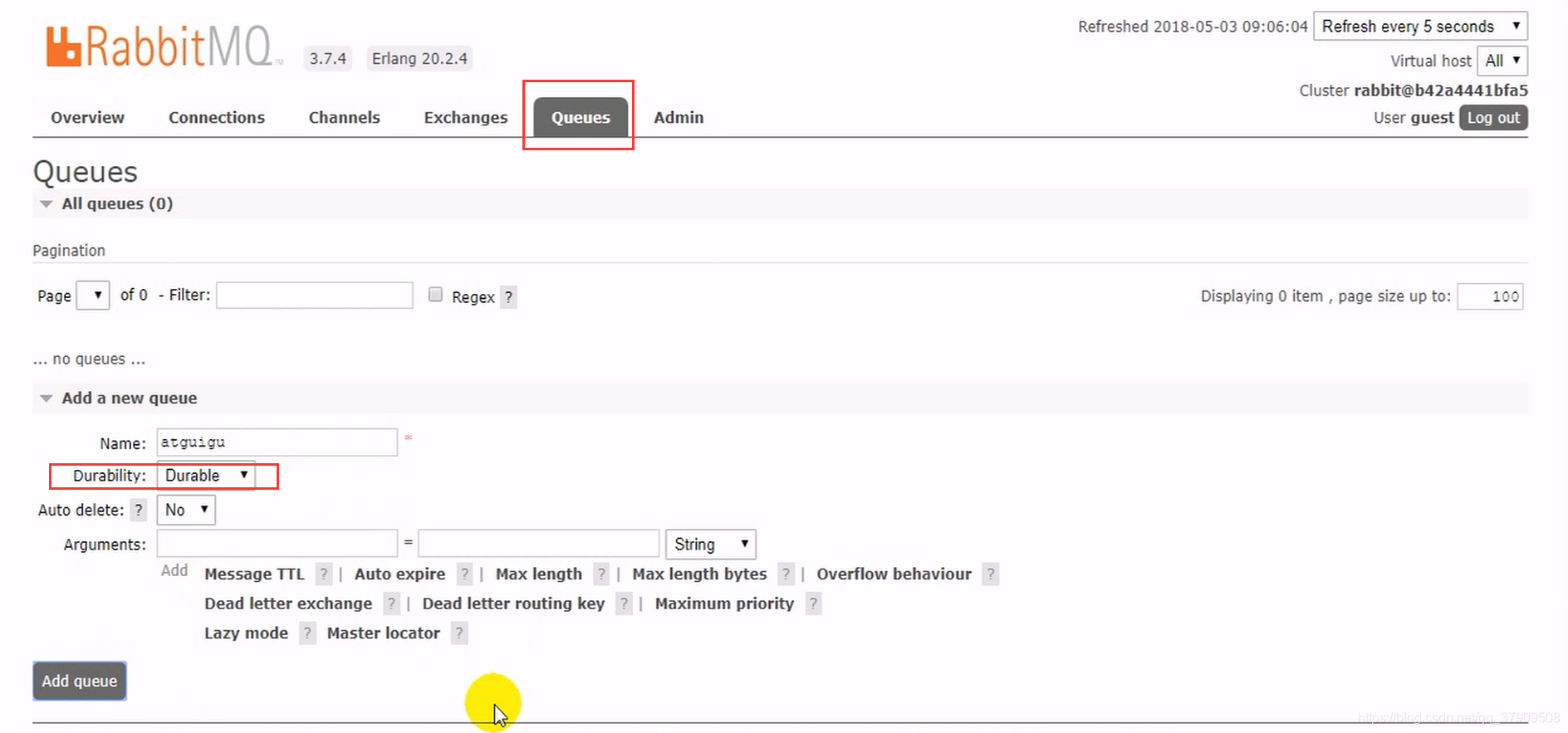The width and height of the screenshot is (1568, 733).
Task: Focus the Arguments value field
Action: pyautogui.click(x=539, y=544)
